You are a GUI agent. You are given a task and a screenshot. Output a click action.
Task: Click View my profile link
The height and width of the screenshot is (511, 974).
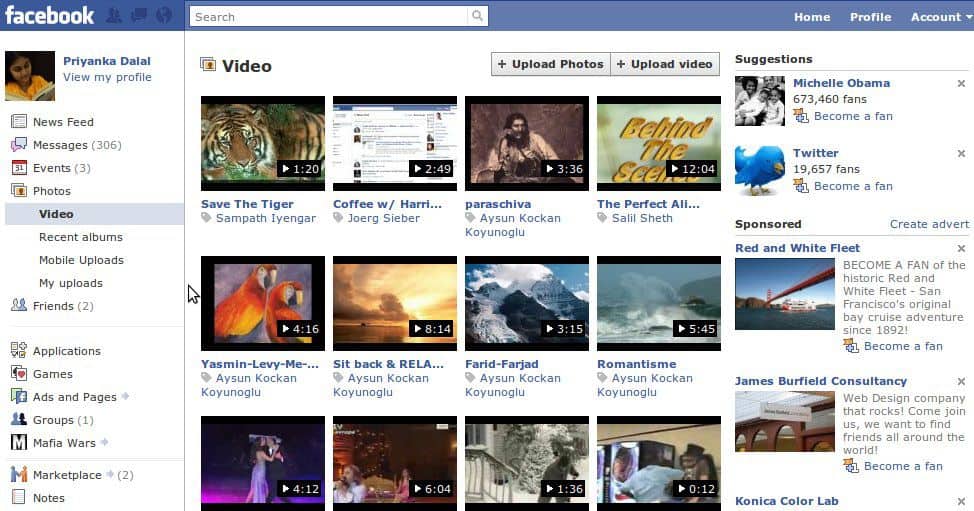tap(107, 77)
